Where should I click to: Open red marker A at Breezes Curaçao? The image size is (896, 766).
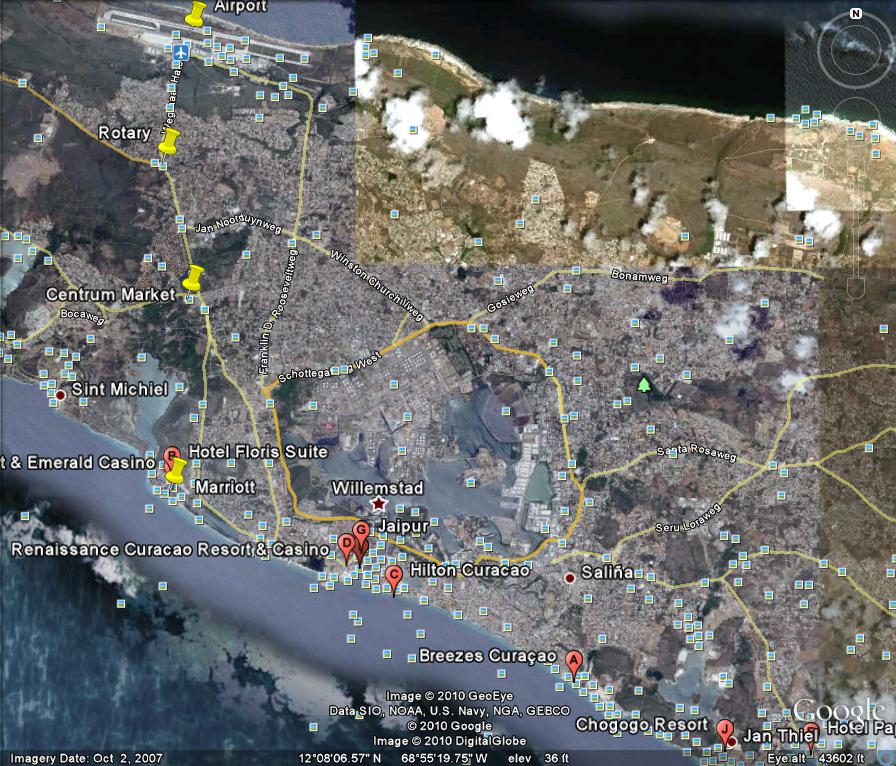(x=574, y=665)
